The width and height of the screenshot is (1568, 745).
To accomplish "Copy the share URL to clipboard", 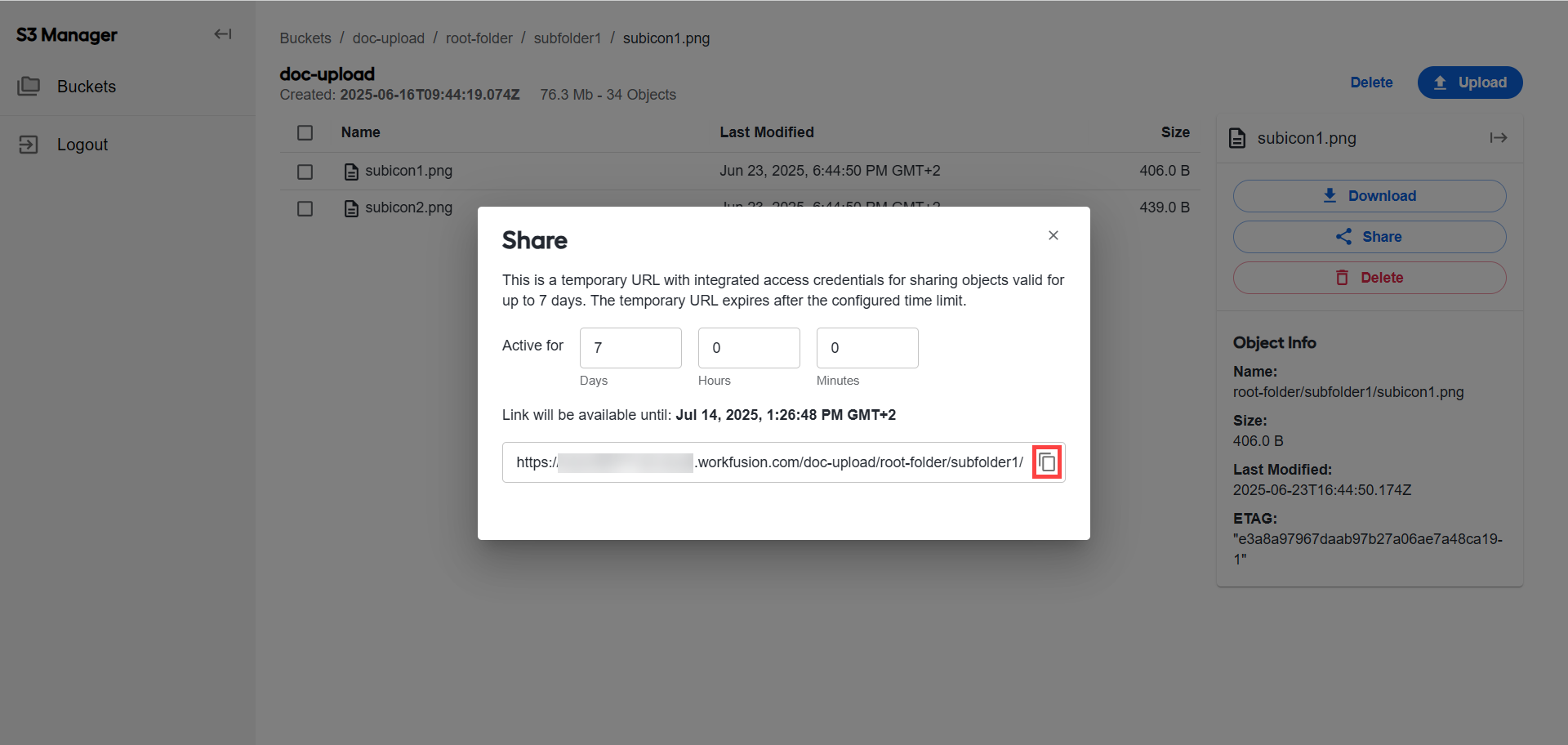I will click(x=1047, y=462).
